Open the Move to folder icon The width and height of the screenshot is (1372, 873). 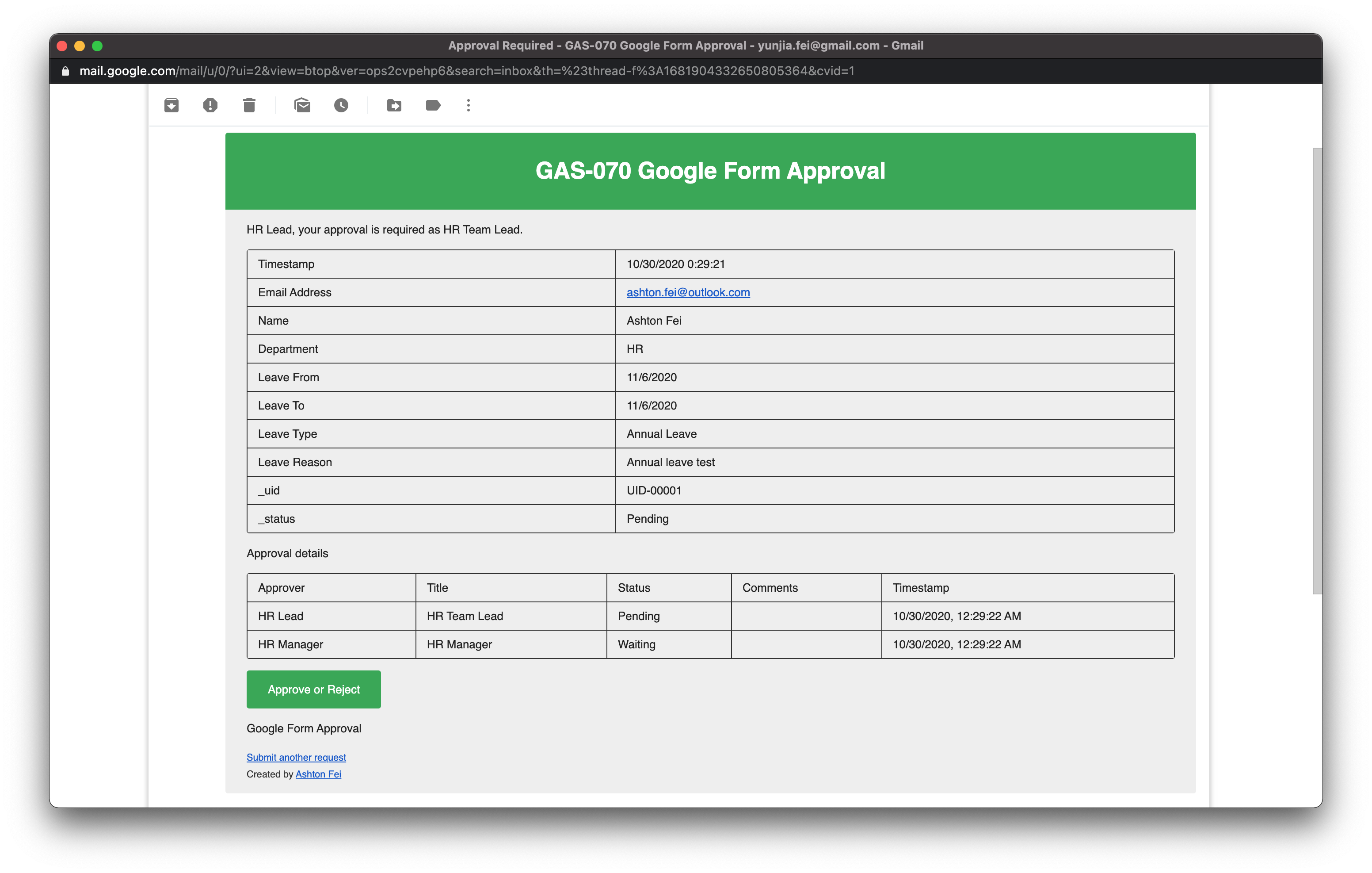click(394, 106)
